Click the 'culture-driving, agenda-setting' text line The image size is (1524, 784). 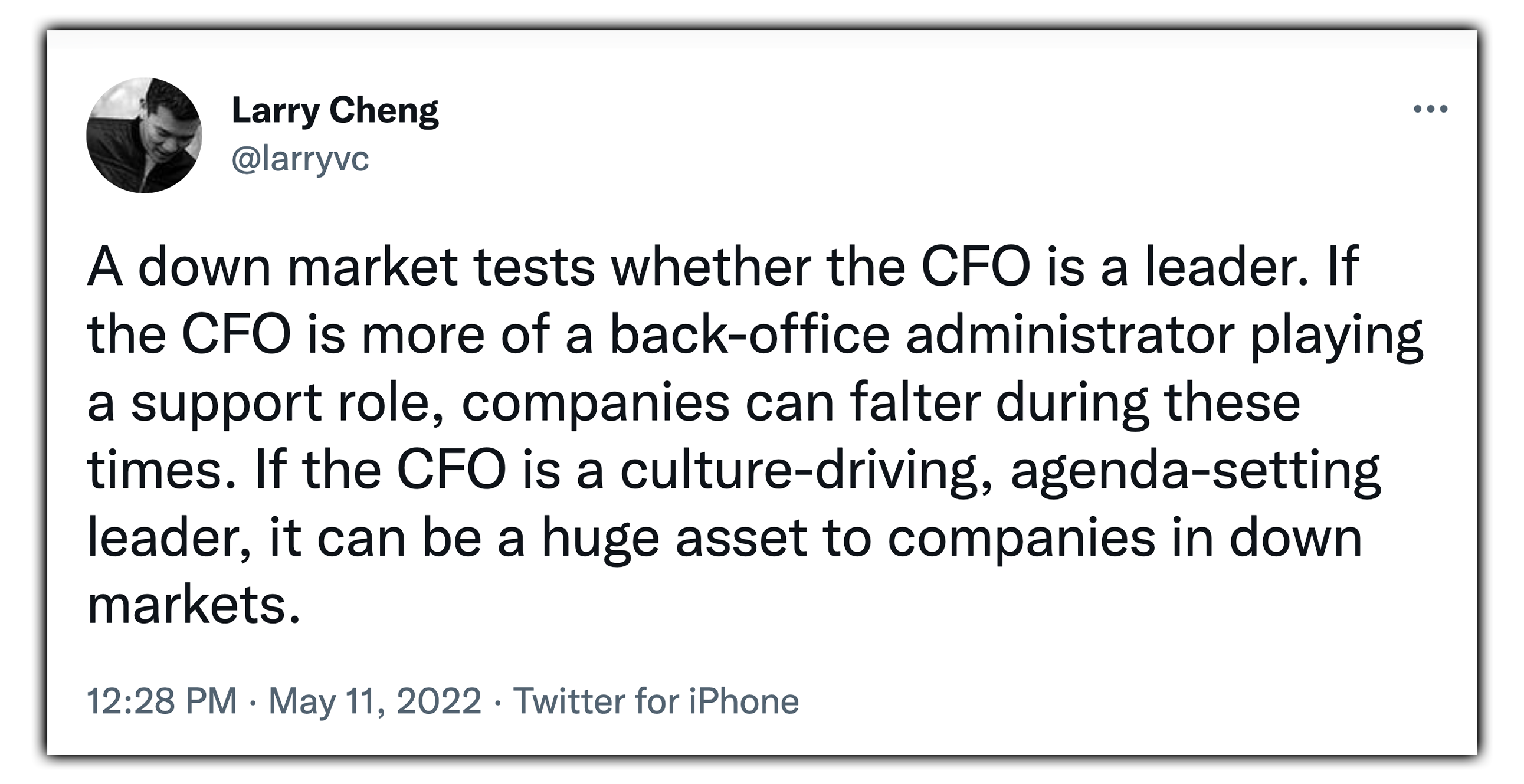1000,470
